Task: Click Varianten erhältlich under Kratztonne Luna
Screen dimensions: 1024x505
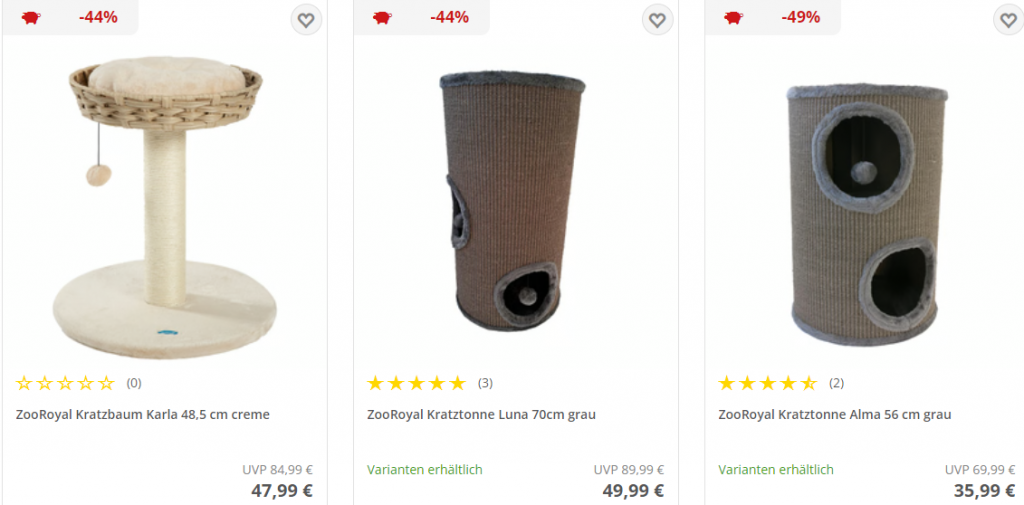Action: [424, 470]
